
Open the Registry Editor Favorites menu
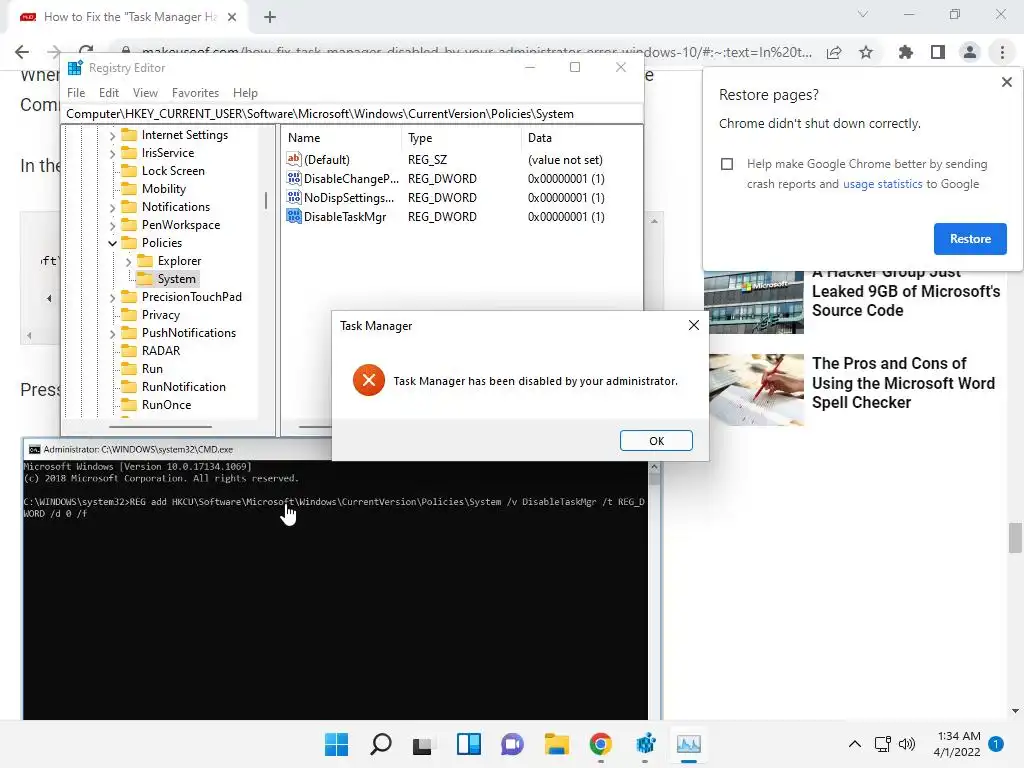195,93
